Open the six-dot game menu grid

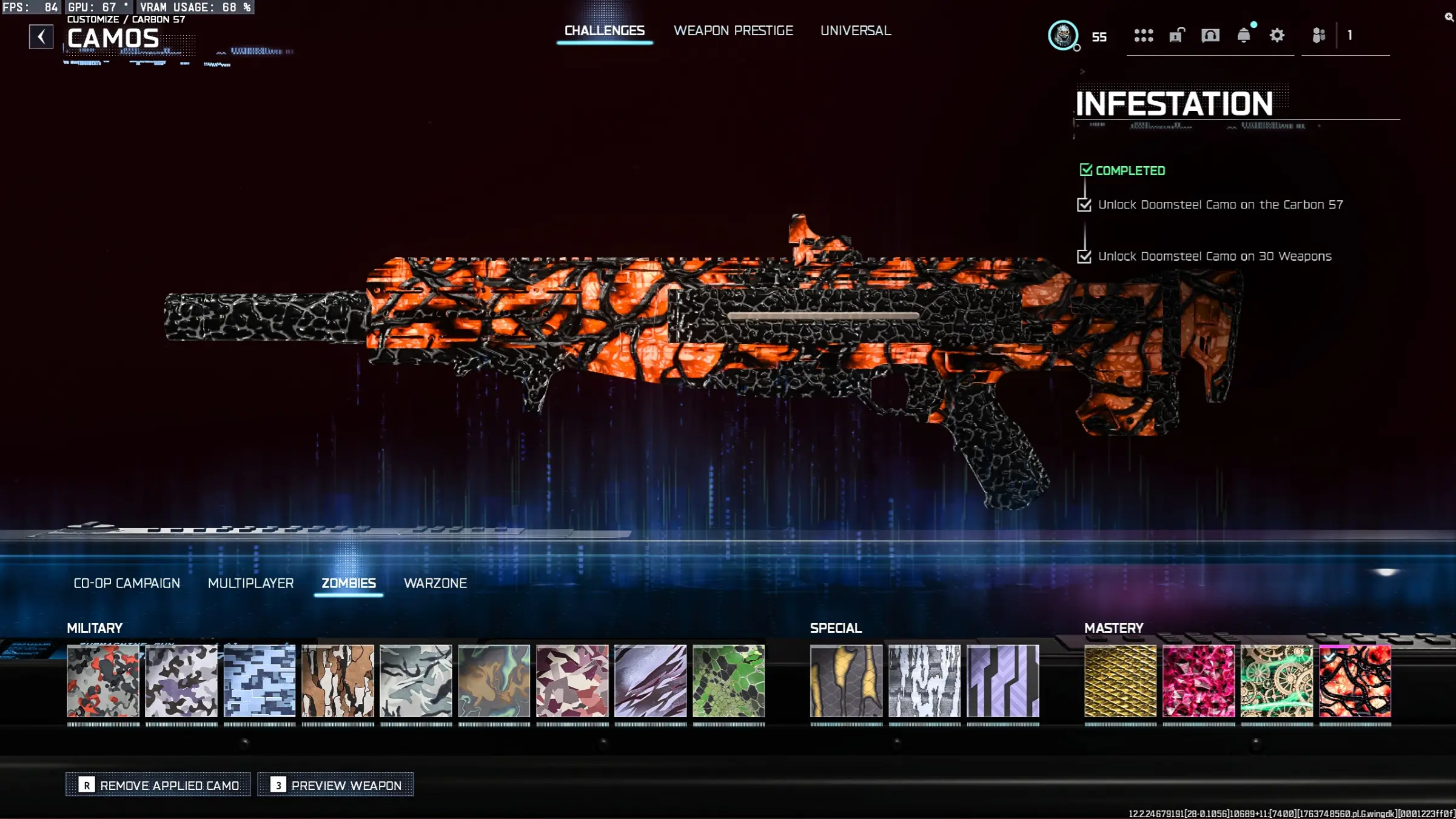point(1143,36)
